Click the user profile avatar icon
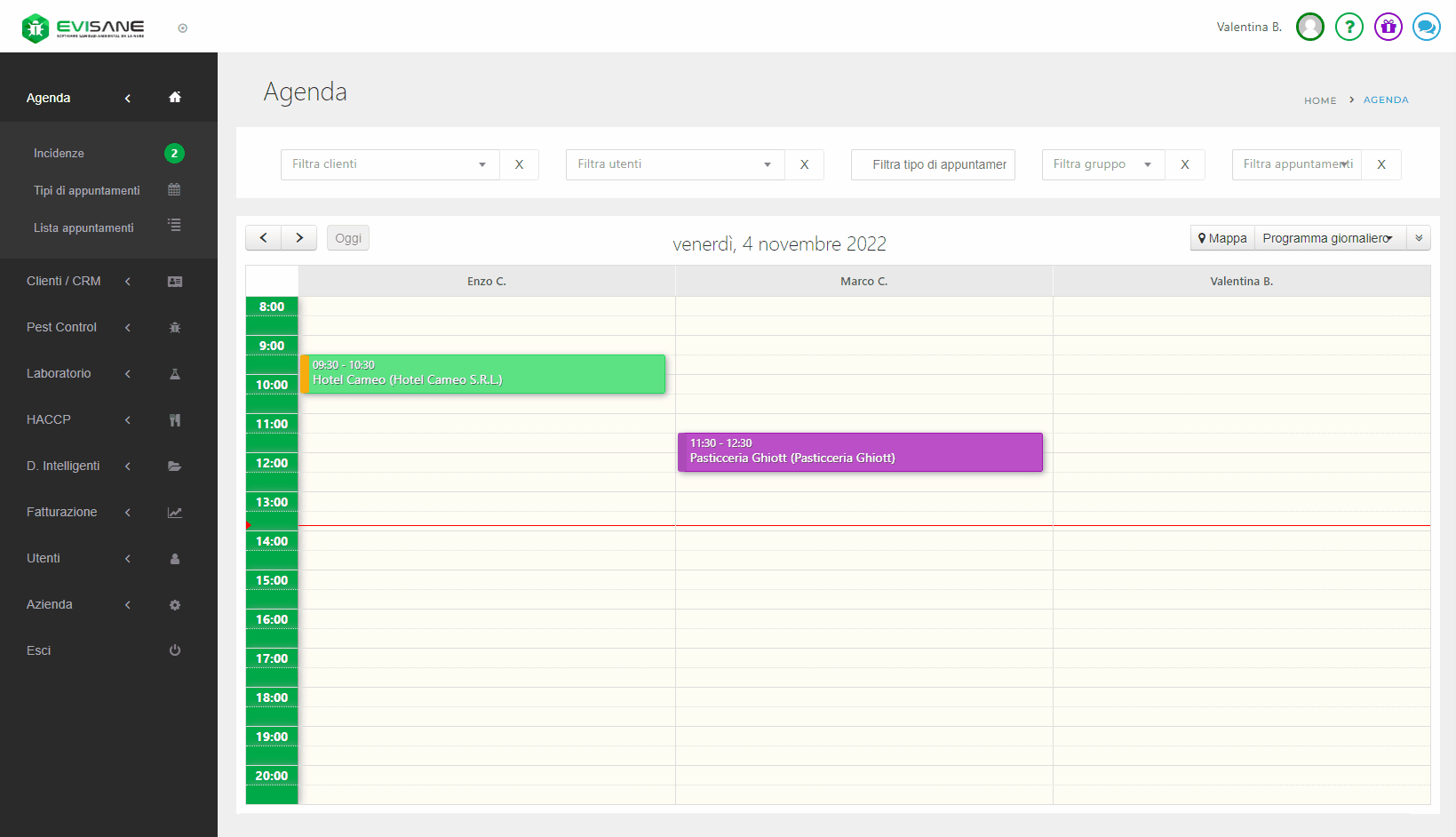1456x837 pixels. tap(1309, 27)
